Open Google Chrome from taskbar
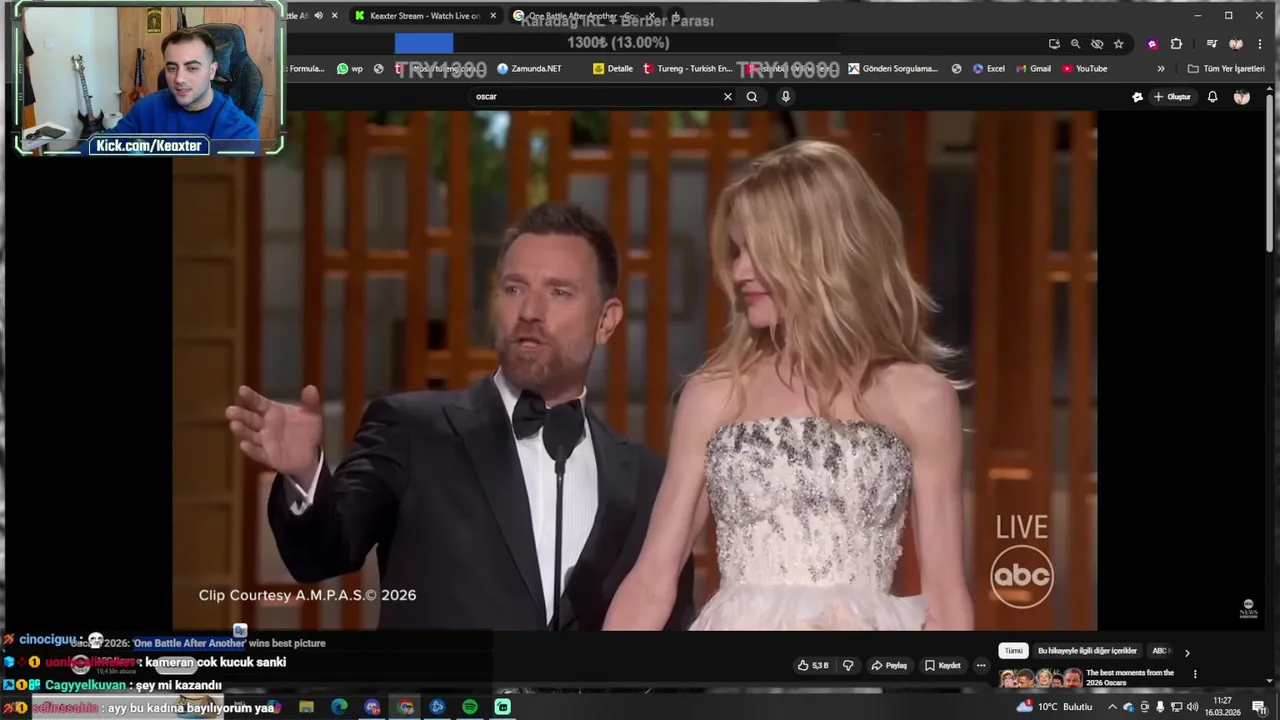 point(405,707)
